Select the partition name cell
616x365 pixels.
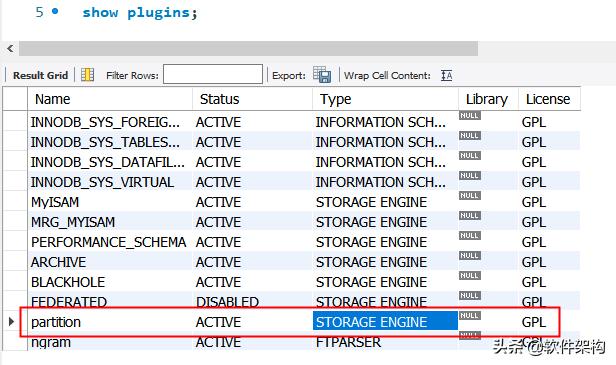pos(110,322)
